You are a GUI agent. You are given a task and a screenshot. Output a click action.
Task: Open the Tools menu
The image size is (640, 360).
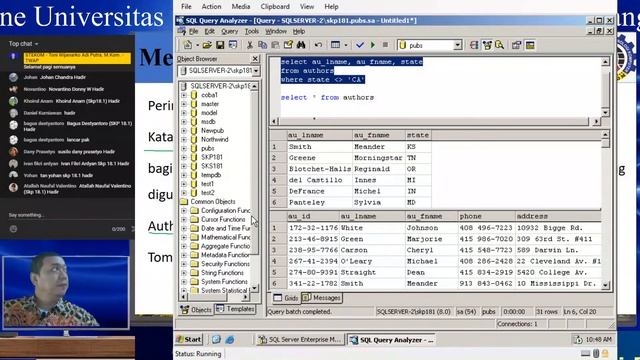[251, 31]
